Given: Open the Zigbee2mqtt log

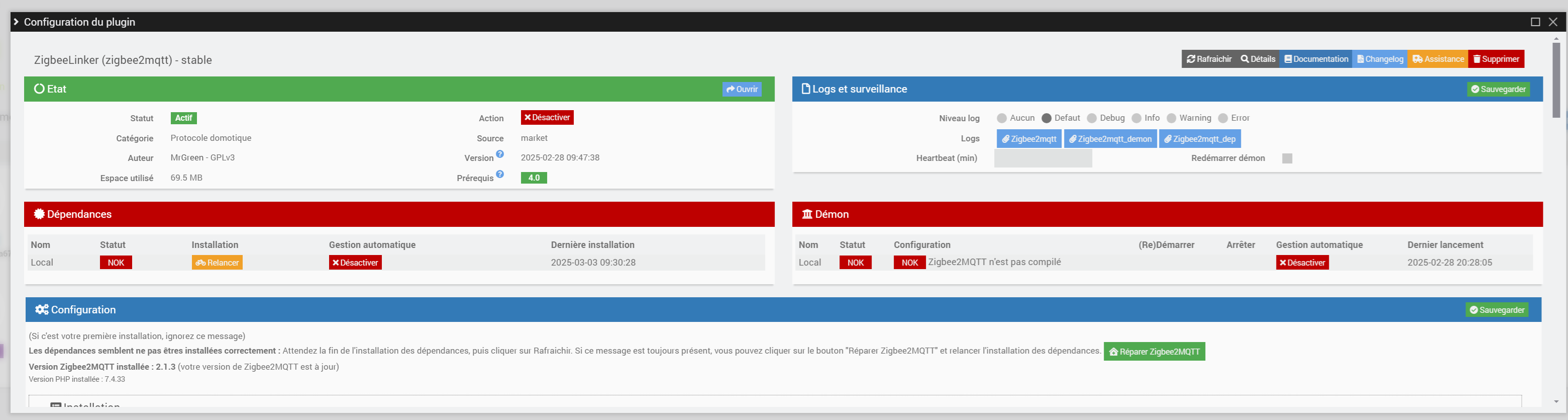Looking at the screenshot, I should coord(1029,139).
